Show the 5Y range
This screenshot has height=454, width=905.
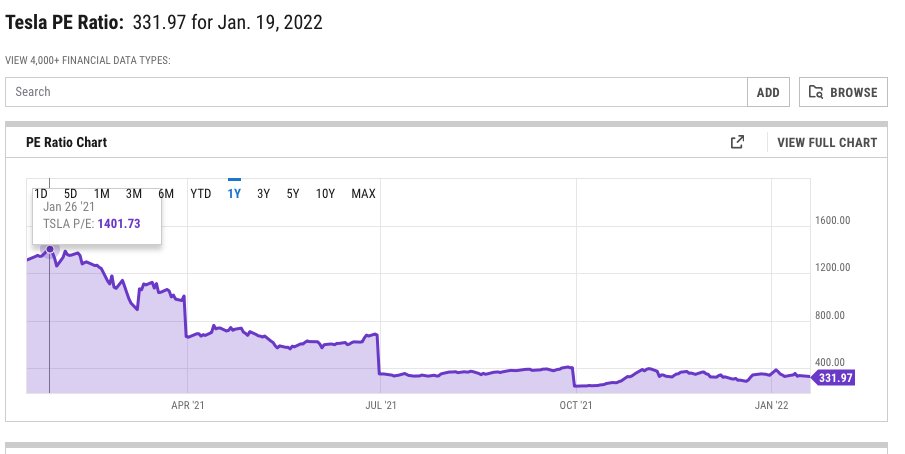tap(293, 193)
